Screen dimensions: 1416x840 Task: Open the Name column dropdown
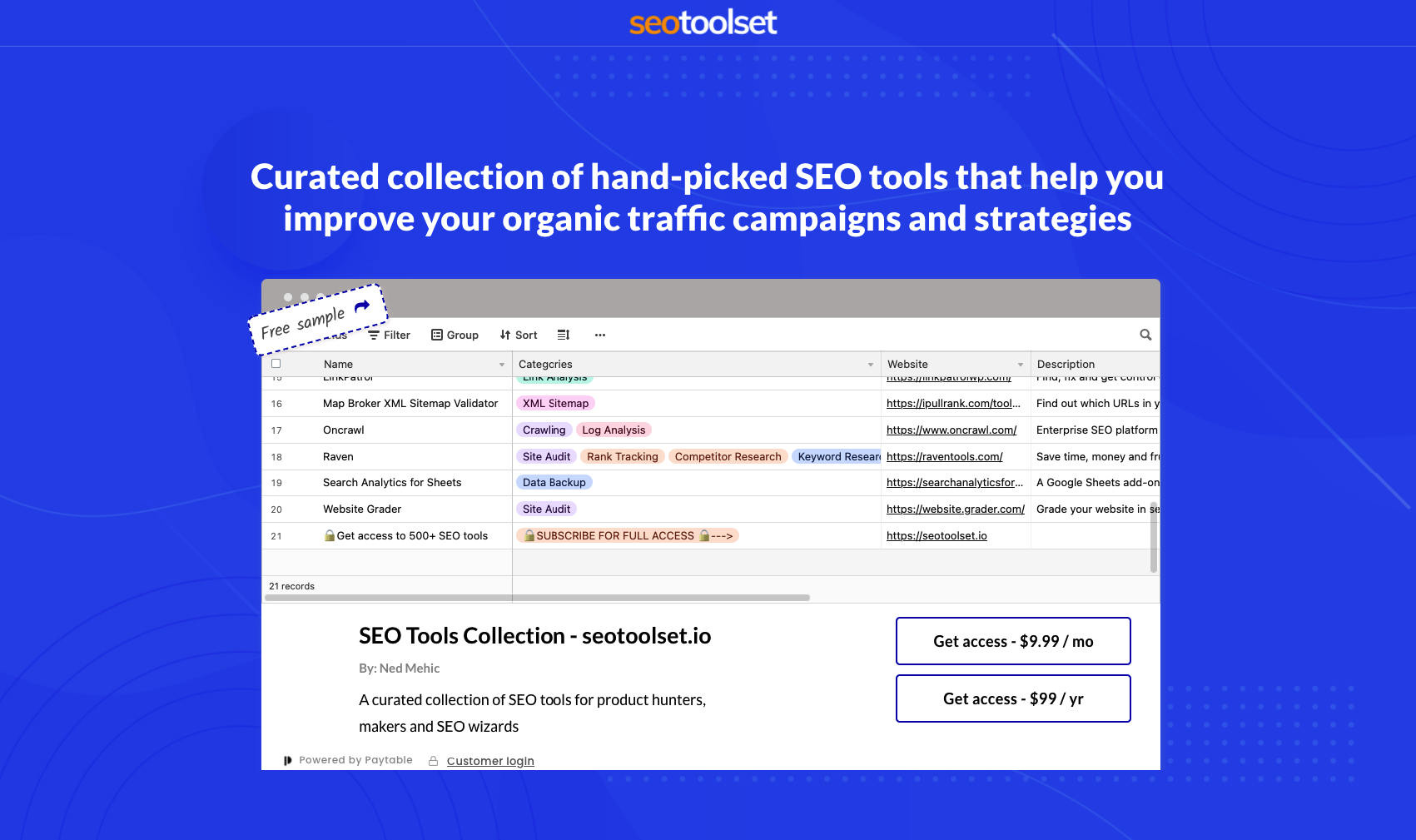501,364
